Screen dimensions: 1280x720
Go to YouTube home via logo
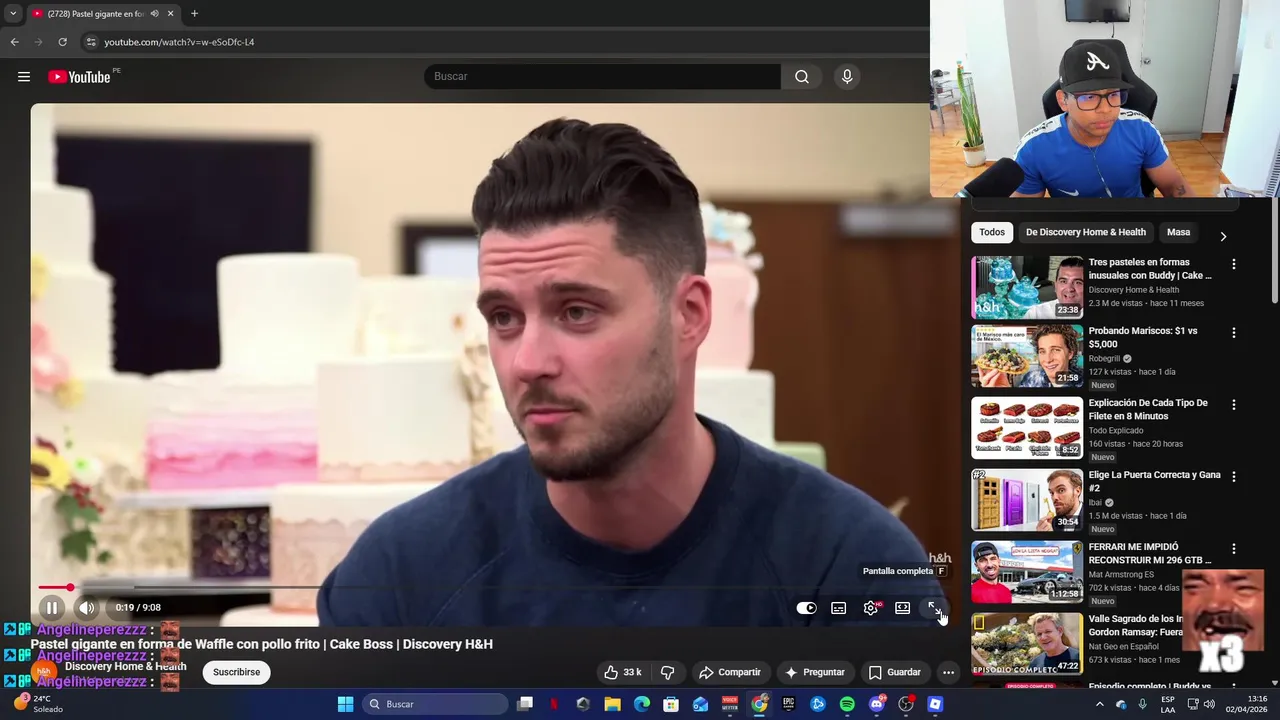click(79, 77)
